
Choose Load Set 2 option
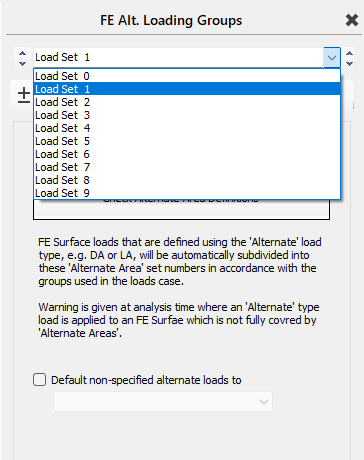click(187, 102)
